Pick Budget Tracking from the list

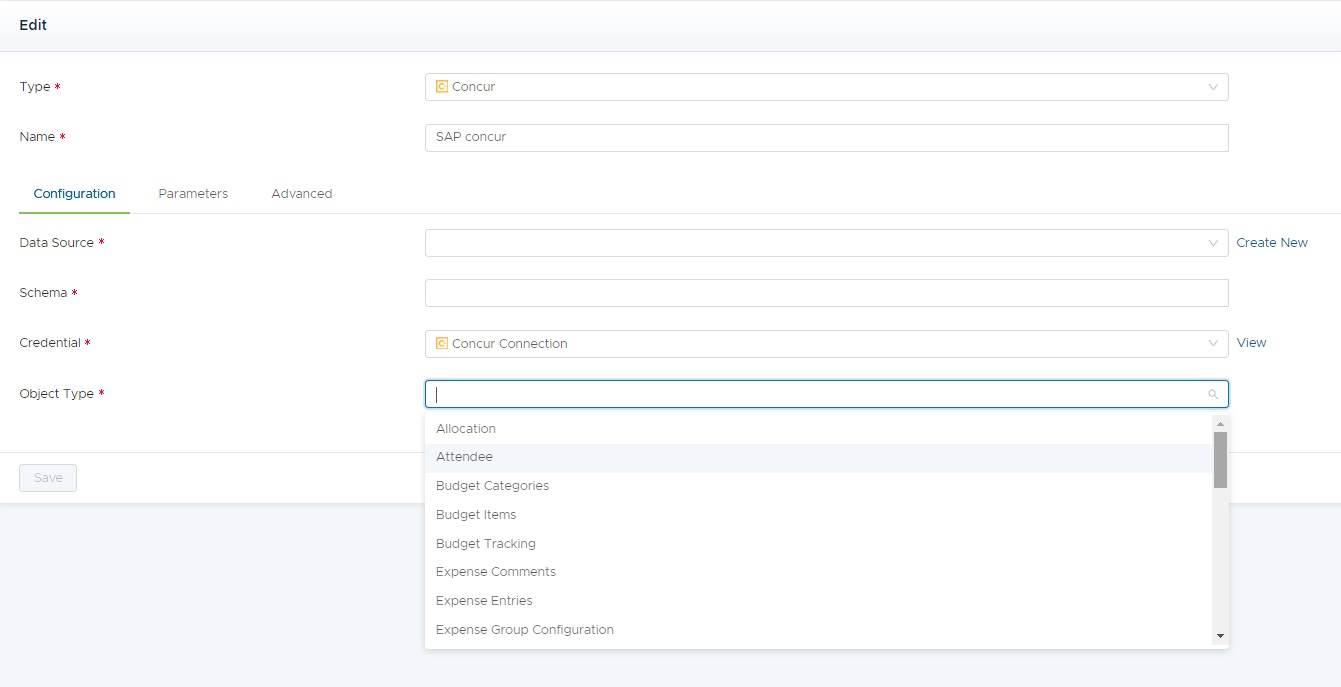tap(486, 544)
